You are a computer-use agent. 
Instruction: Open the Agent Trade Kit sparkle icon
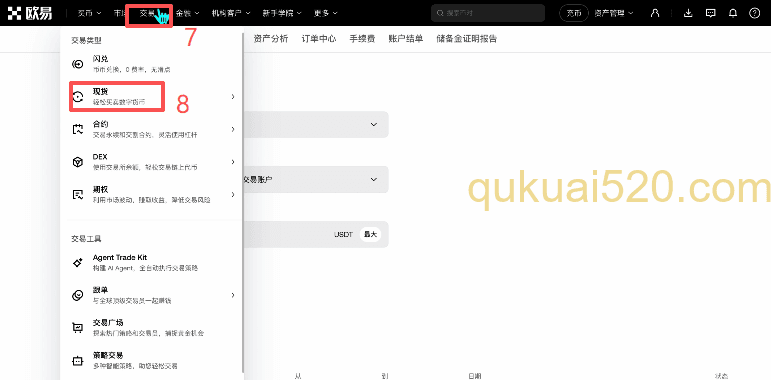pyautogui.click(x=77, y=263)
